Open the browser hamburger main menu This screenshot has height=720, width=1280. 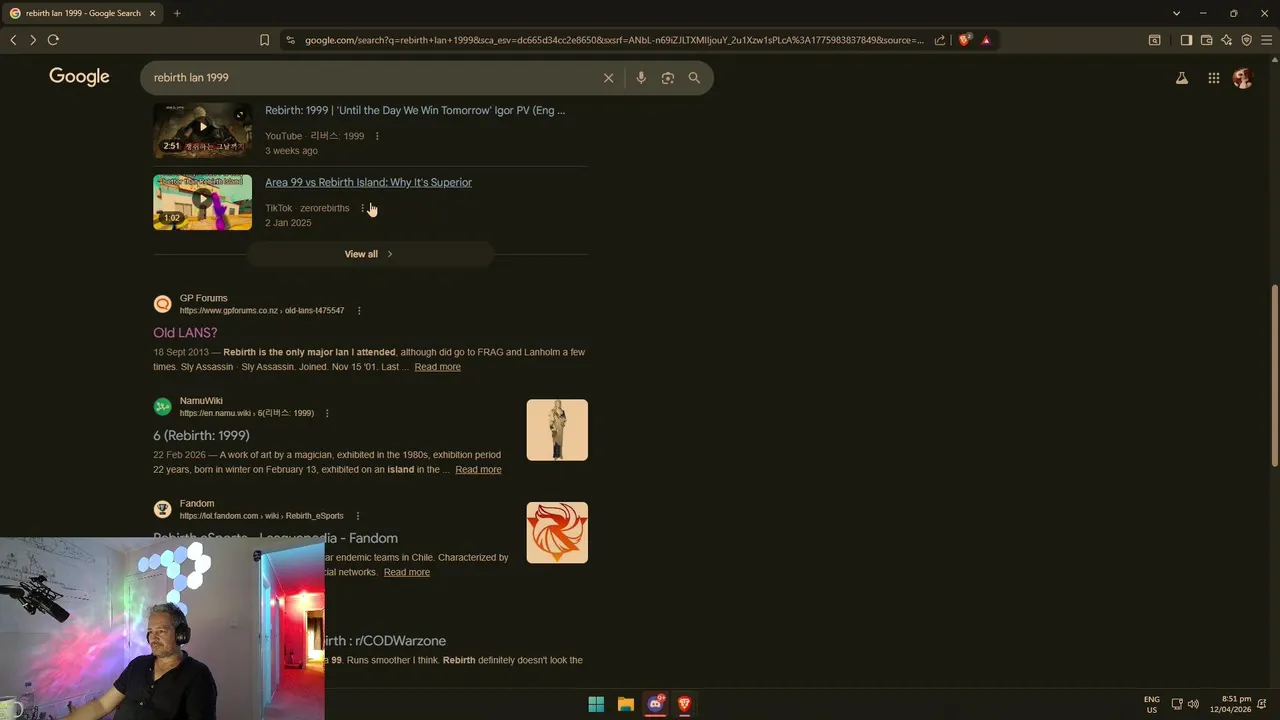(x=1267, y=40)
